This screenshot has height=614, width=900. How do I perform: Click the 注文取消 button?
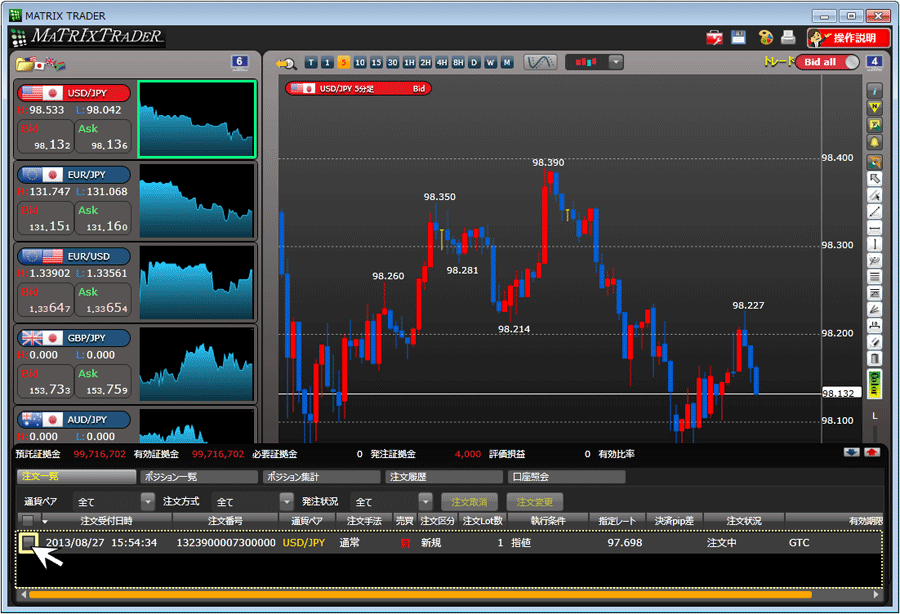(x=469, y=502)
